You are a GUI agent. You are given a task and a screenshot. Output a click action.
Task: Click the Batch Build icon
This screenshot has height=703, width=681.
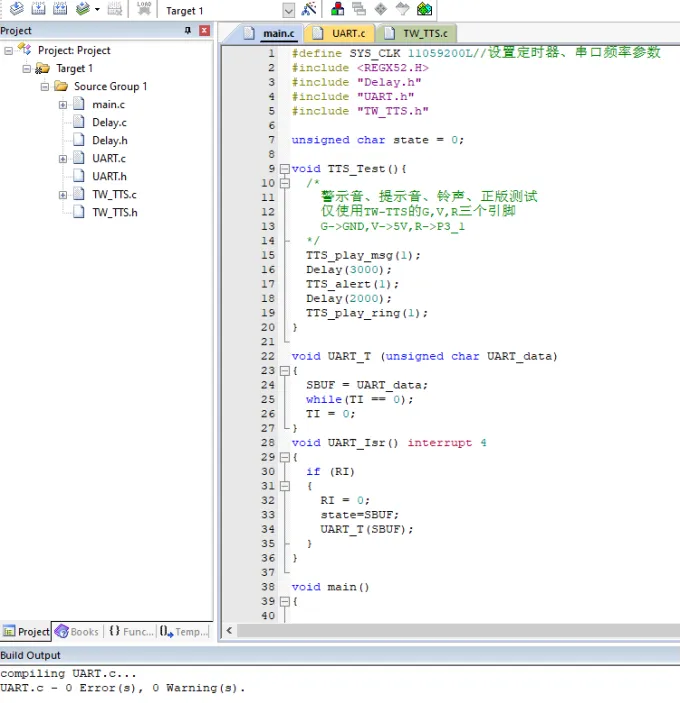point(82,10)
